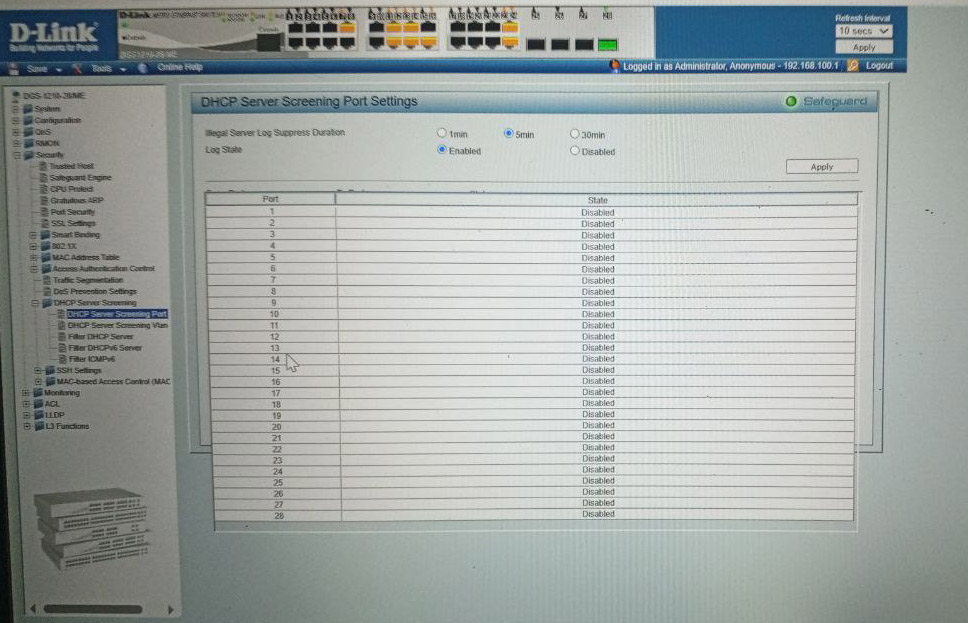Click the console port on switch panel
The image size is (968, 623).
(269, 42)
